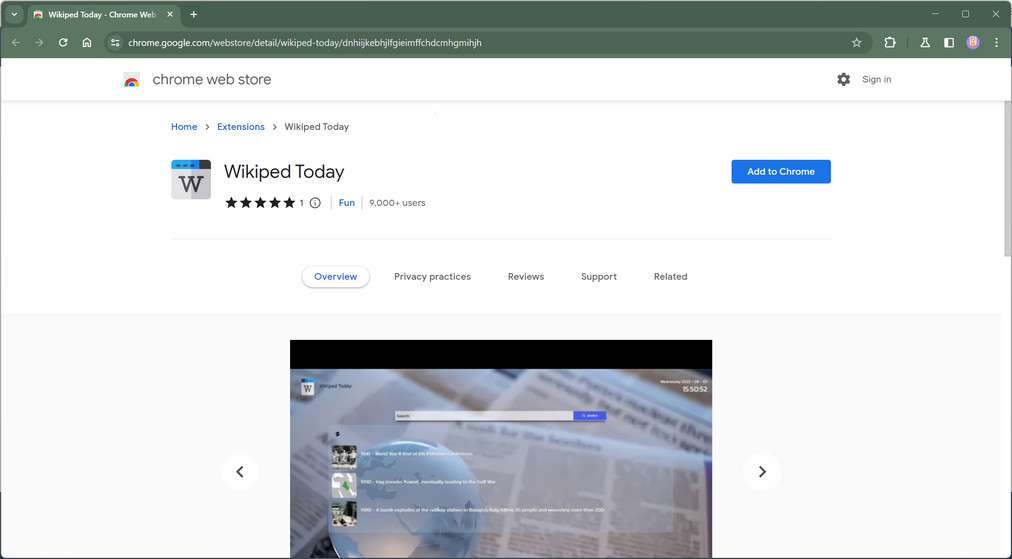The image size is (1012, 559).
Task: Switch to Privacy practices tab
Action: click(432, 276)
